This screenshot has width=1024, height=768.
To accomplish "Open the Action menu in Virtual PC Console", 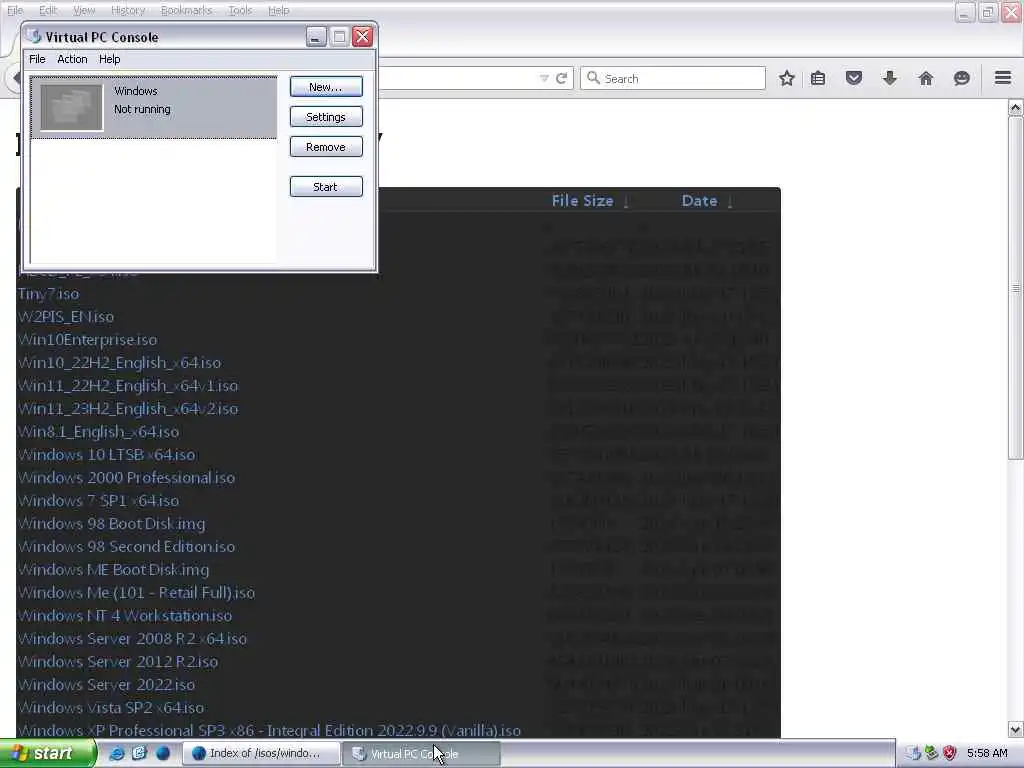I will [x=72, y=59].
